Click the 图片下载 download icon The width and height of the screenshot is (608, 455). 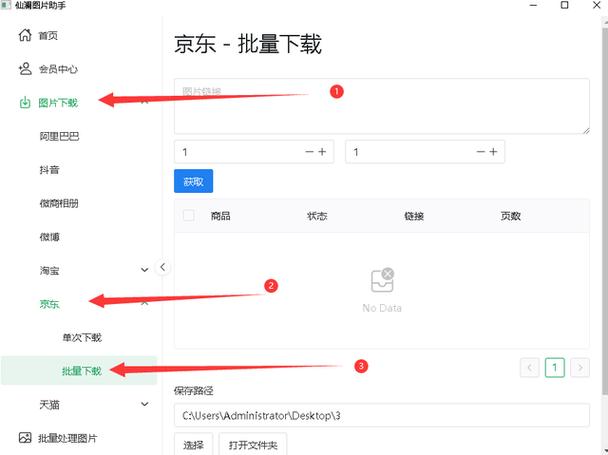coord(25,103)
